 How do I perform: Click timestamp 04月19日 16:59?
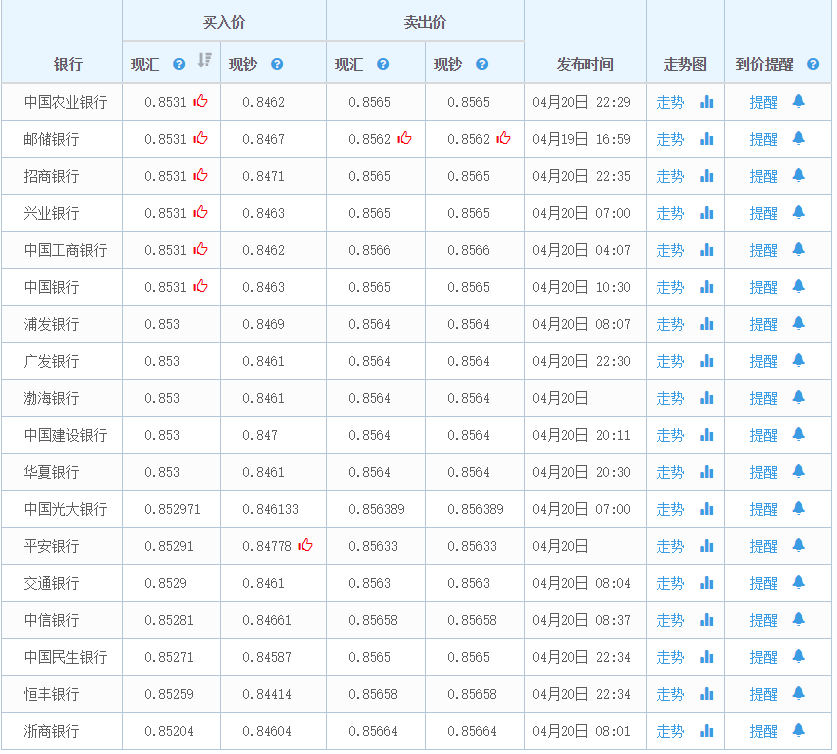(581, 139)
